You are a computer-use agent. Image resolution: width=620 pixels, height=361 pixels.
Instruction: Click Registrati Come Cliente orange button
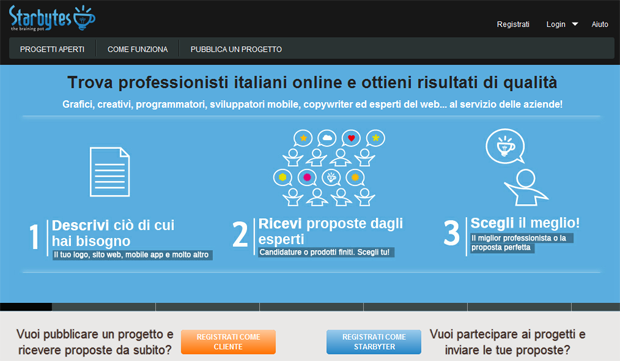point(228,342)
